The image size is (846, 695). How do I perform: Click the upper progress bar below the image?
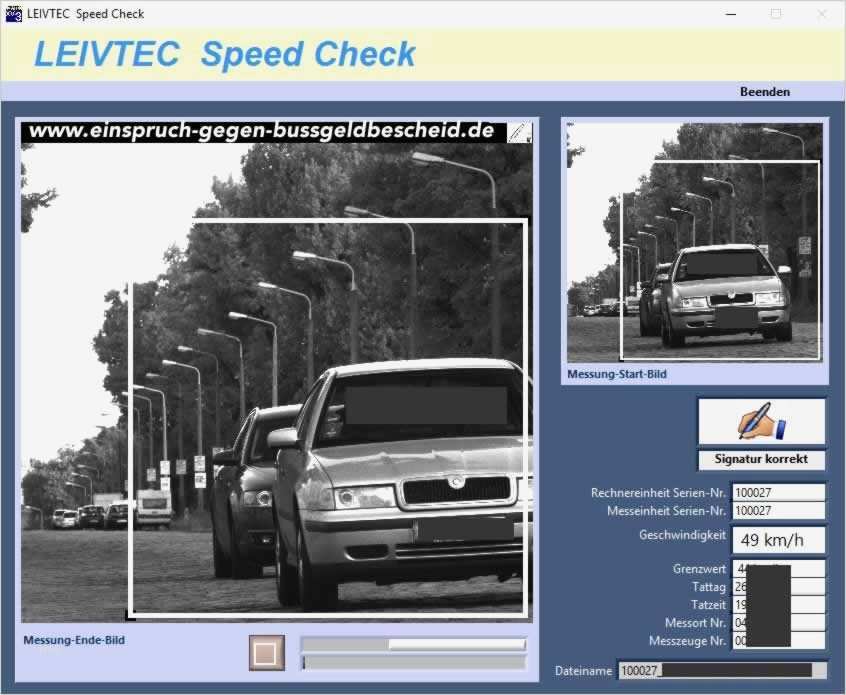[x=413, y=644]
